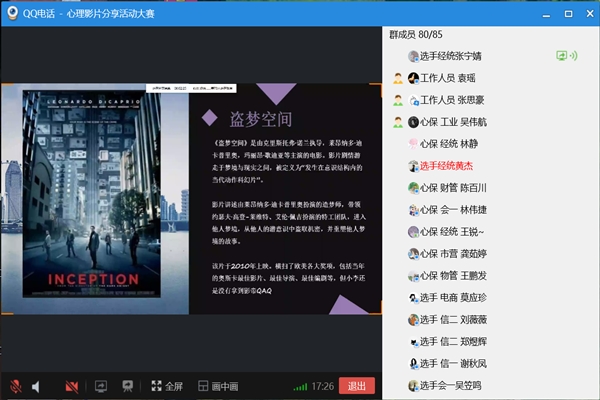Click the admin badge next to 张思豪
The height and width of the screenshot is (400, 600).
[x=398, y=100]
